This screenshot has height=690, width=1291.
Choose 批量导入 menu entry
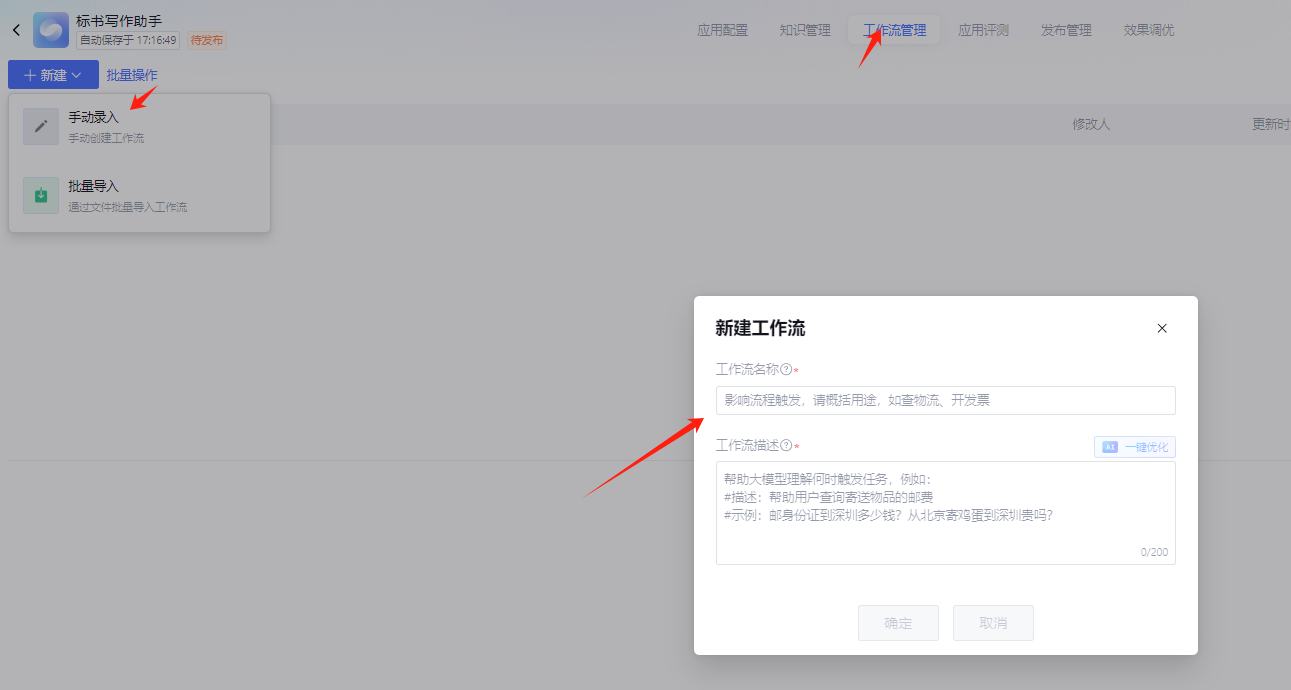139,195
